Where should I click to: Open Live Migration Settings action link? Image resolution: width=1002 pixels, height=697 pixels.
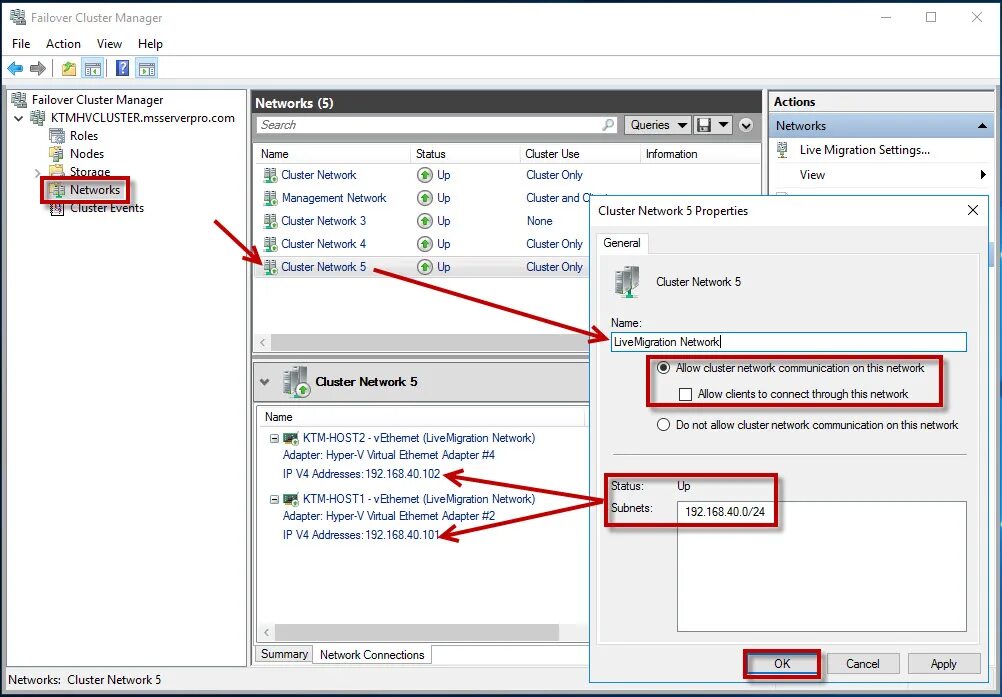tap(865, 150)
